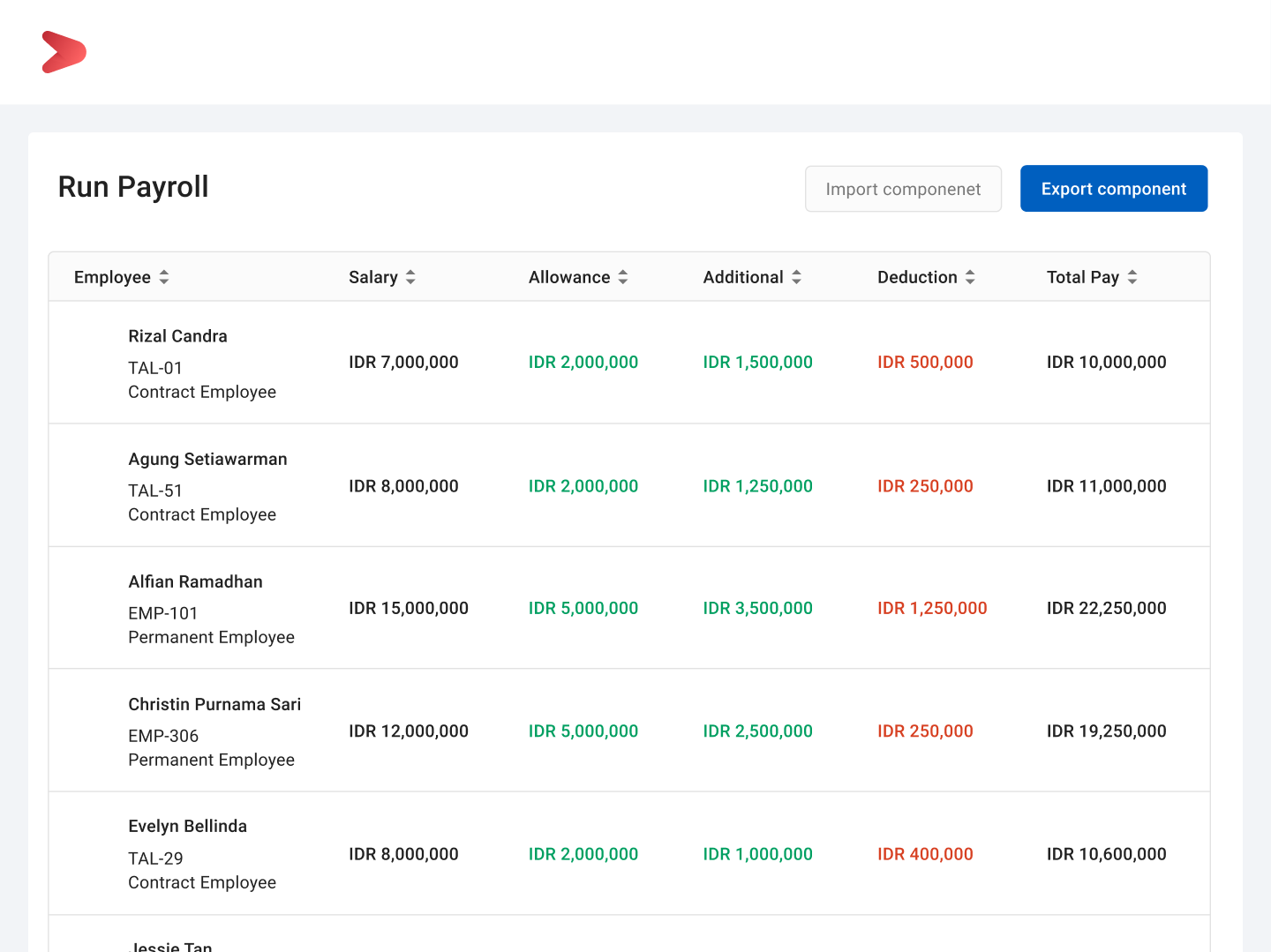Click Alfian Ramadhan's deduction IDR 1,250,000
This screenshot has width=1271, height=952.
[932, 608]
